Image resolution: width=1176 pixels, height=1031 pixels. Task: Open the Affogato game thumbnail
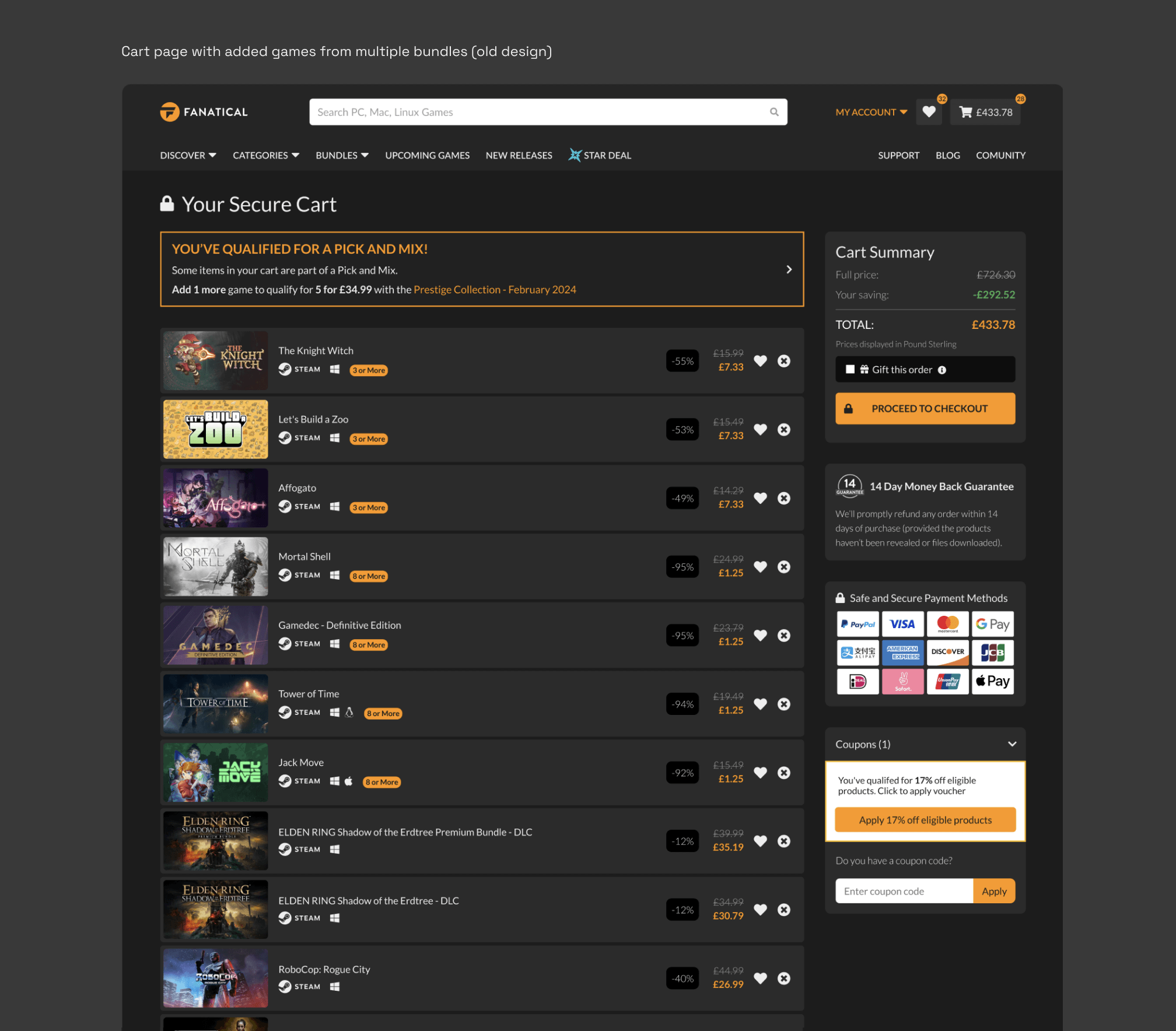(215, 498)
